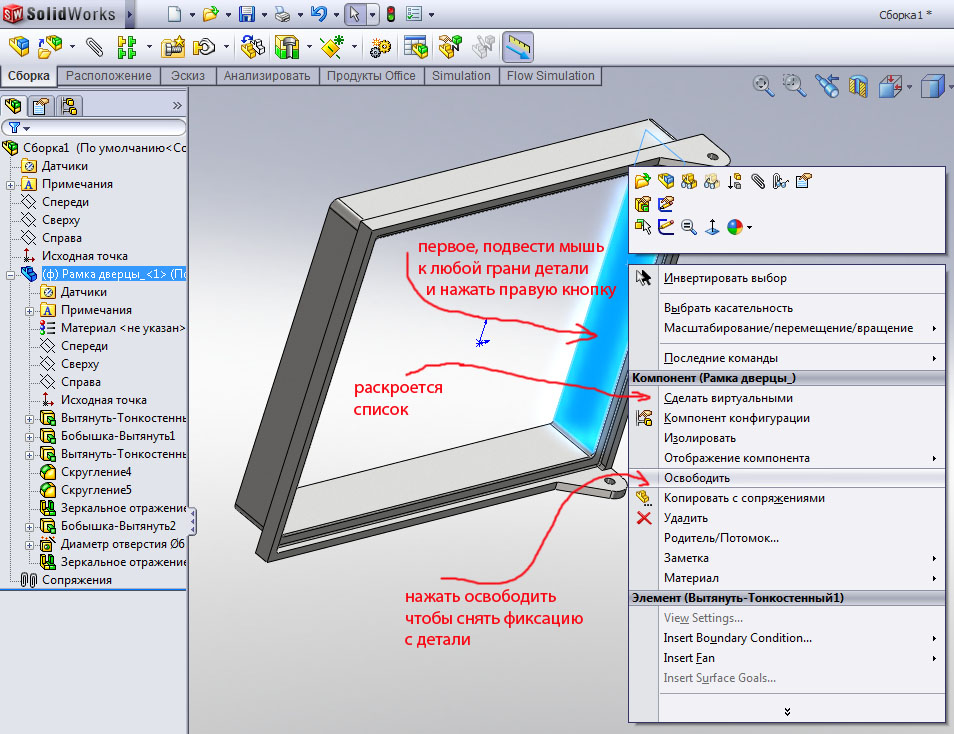
Task: Switch to the Эскиз tab
Action: tap(188, 76)
